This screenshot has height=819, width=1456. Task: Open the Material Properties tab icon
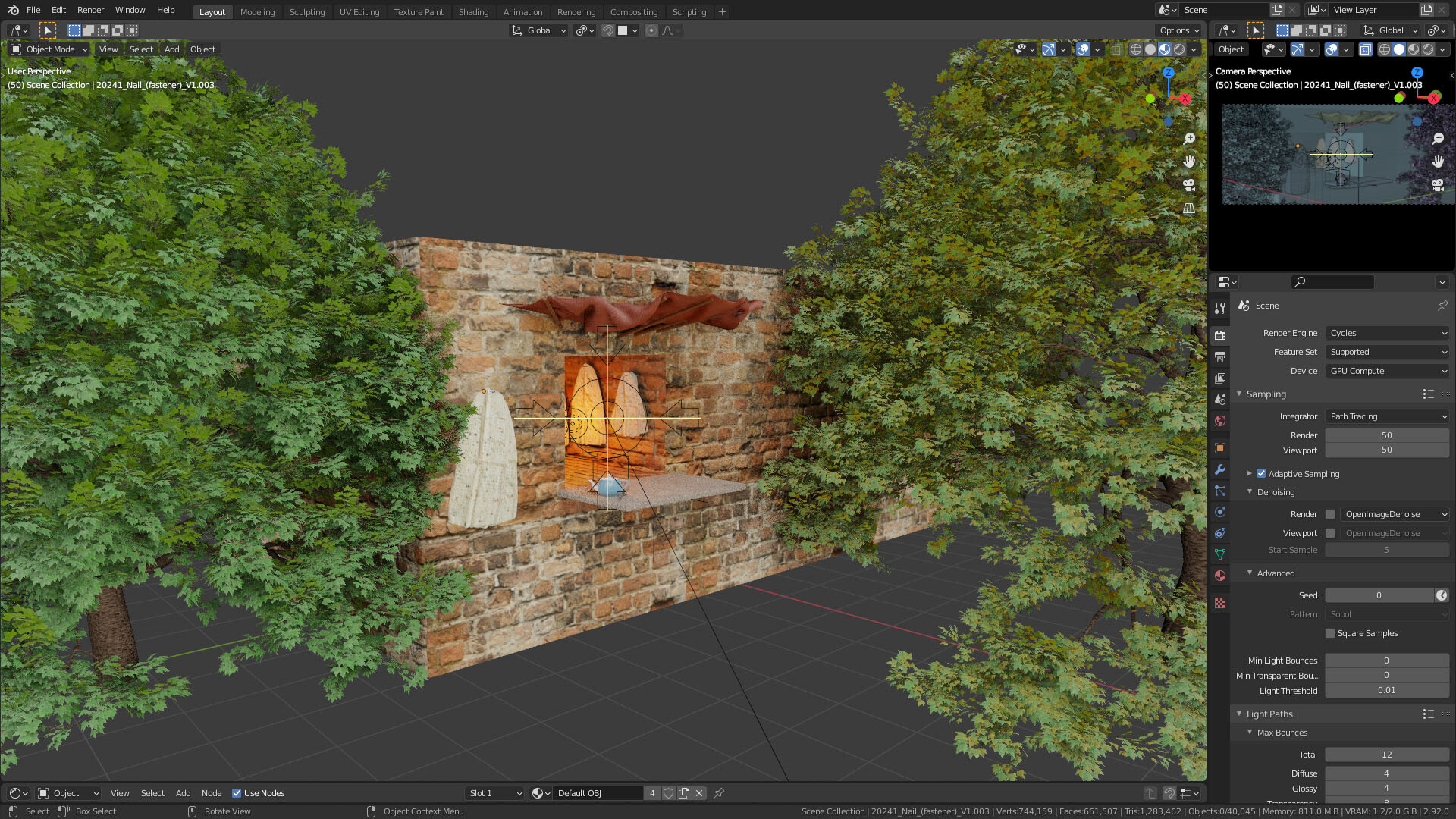[x=1220, y=576]
